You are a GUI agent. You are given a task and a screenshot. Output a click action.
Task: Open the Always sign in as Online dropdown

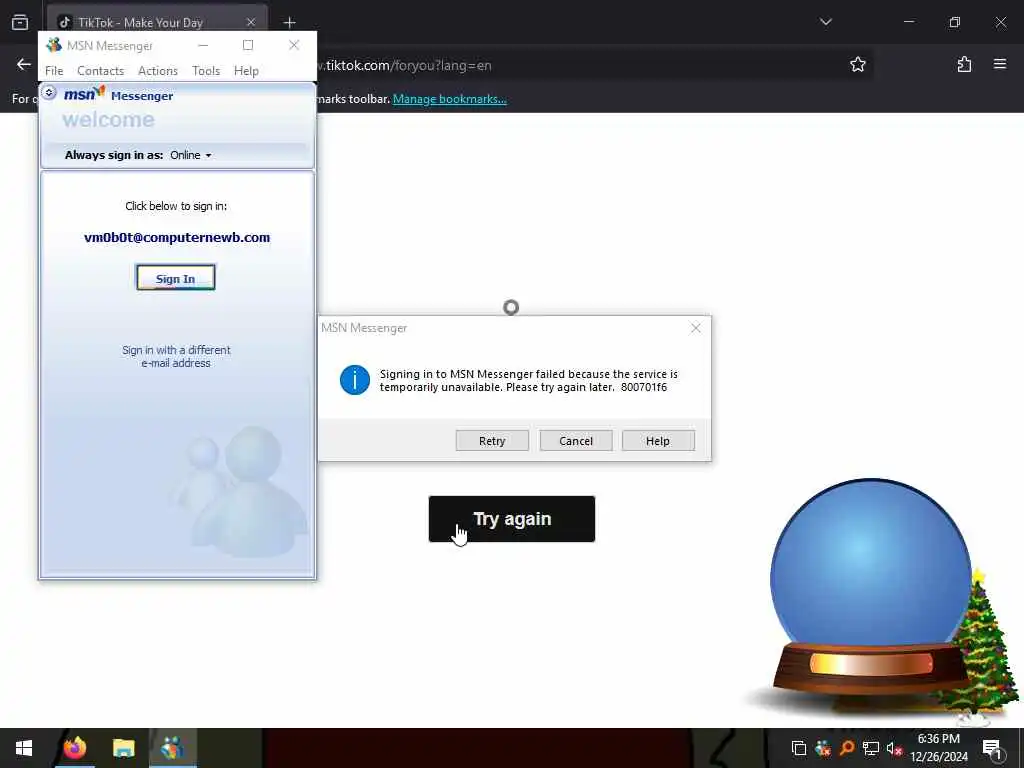(191, 155)
